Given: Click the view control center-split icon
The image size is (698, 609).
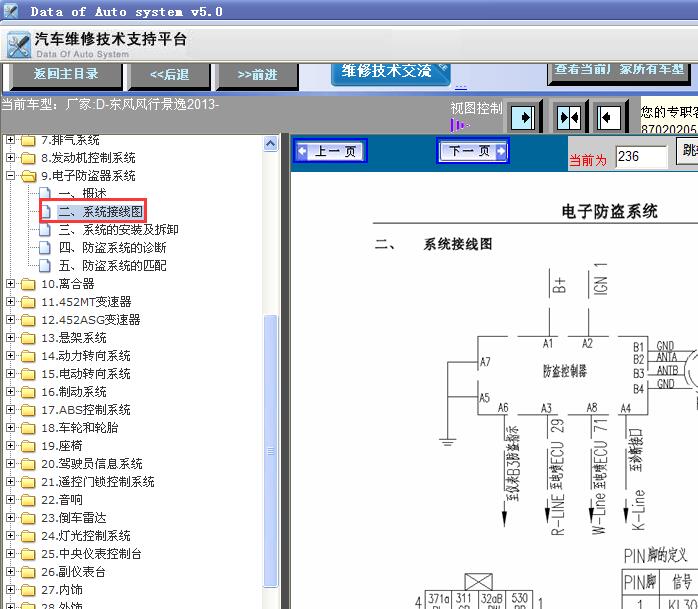Looking at the screenshot, I should (569, 118).
